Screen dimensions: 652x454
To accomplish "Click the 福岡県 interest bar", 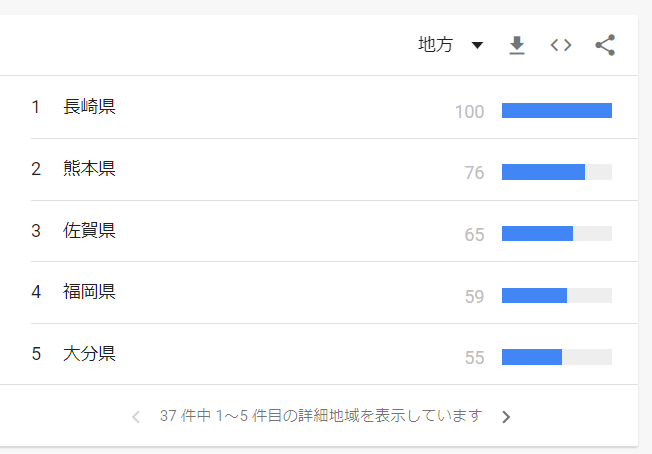I will coord(534,296).
